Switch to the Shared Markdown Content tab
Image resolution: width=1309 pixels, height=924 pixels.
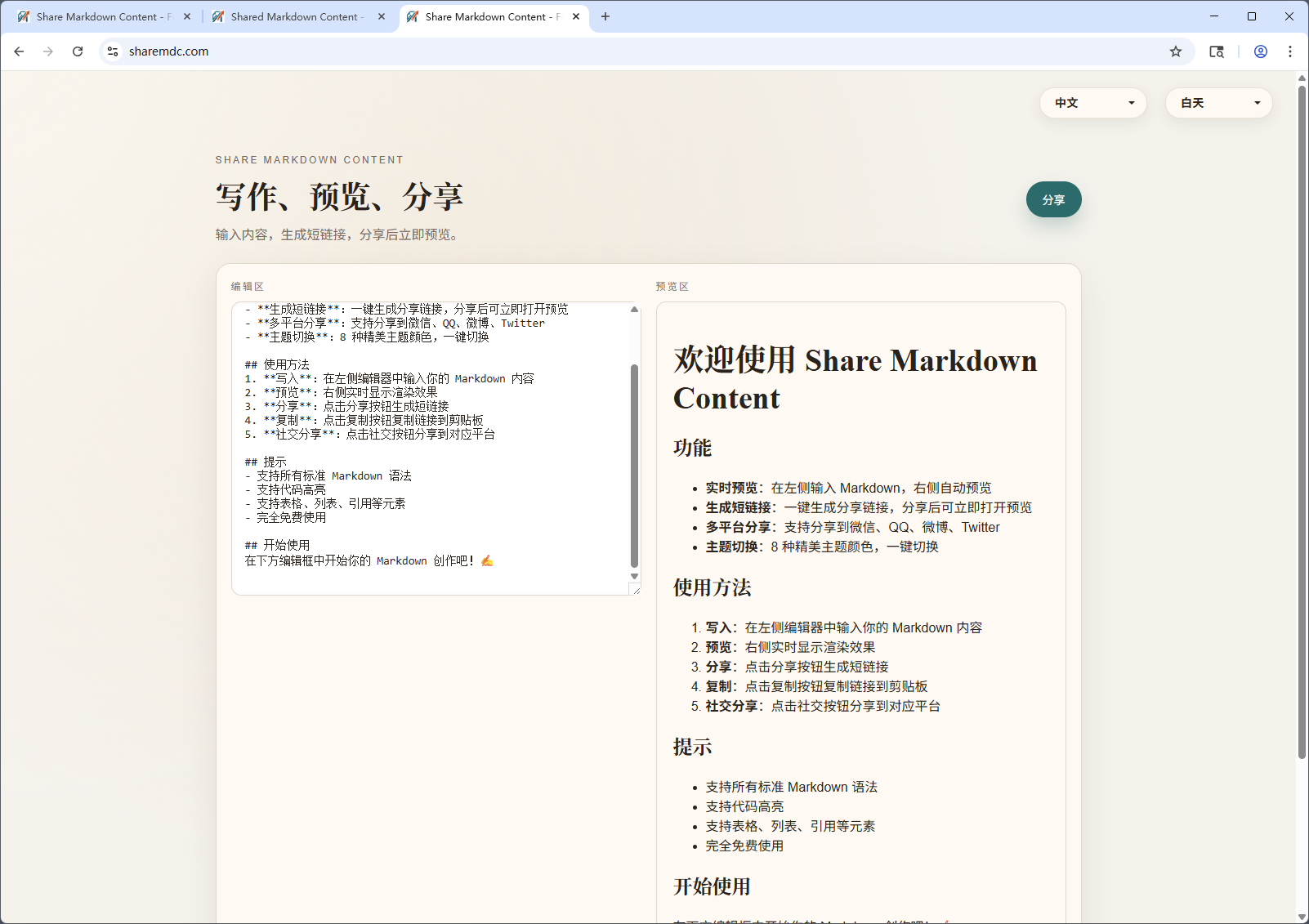[294, 16]
